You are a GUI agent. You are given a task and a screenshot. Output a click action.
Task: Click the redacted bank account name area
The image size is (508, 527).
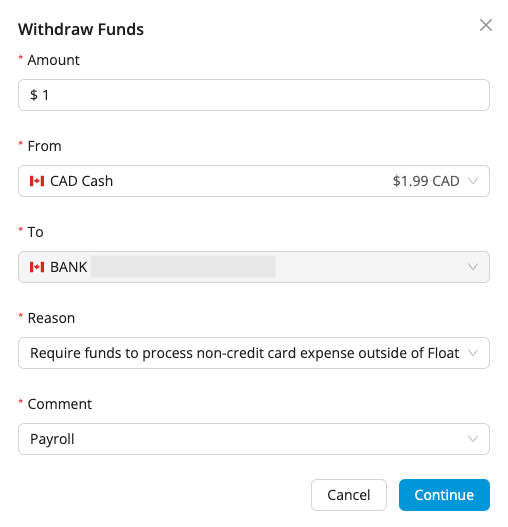[183, 267]
